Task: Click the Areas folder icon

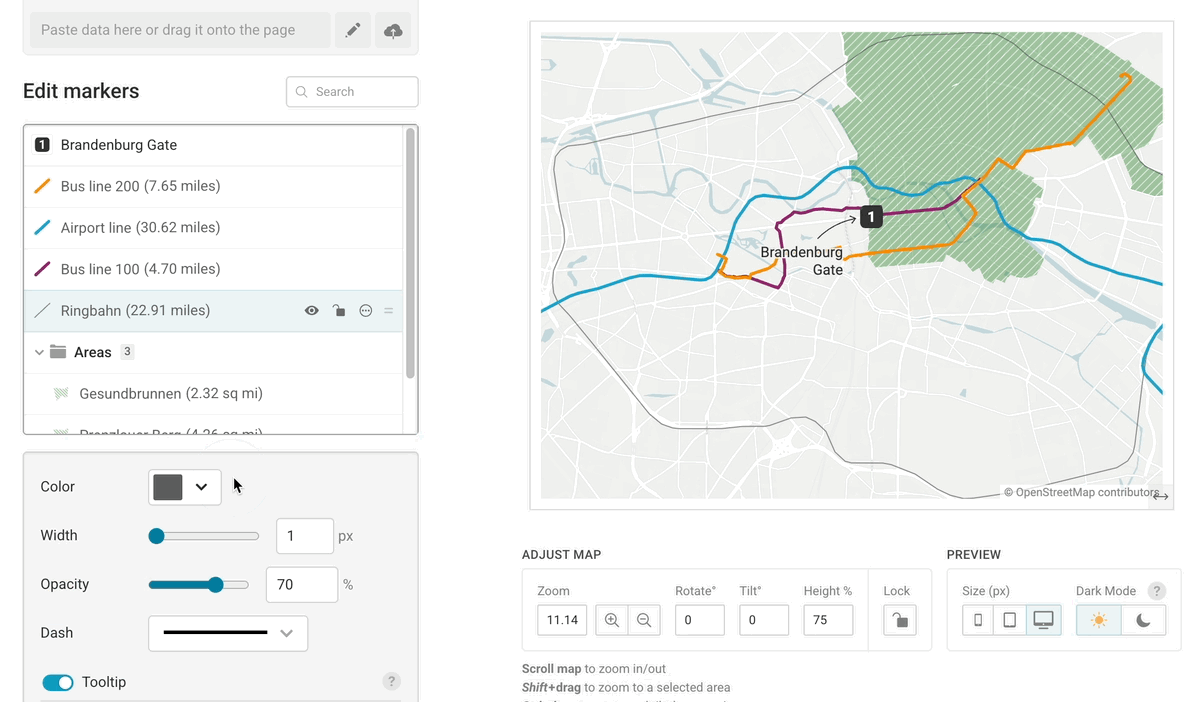Action: [58, 352]
